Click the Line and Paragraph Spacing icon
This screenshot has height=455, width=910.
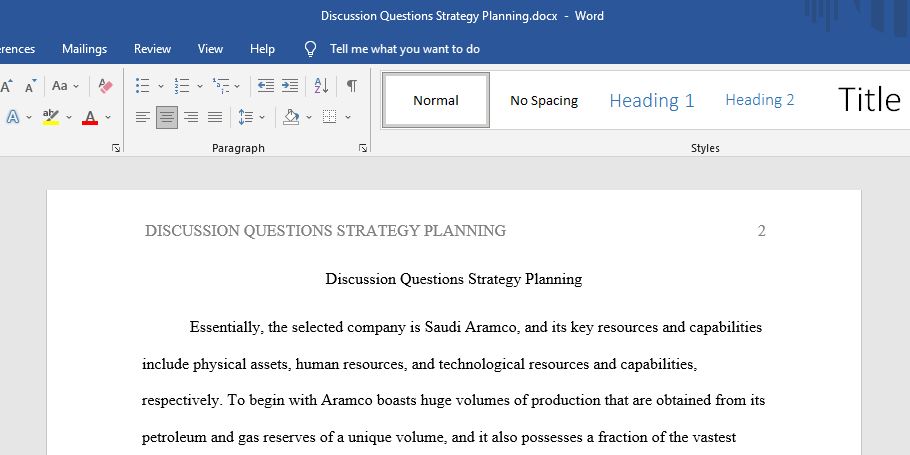click(245, 117)
